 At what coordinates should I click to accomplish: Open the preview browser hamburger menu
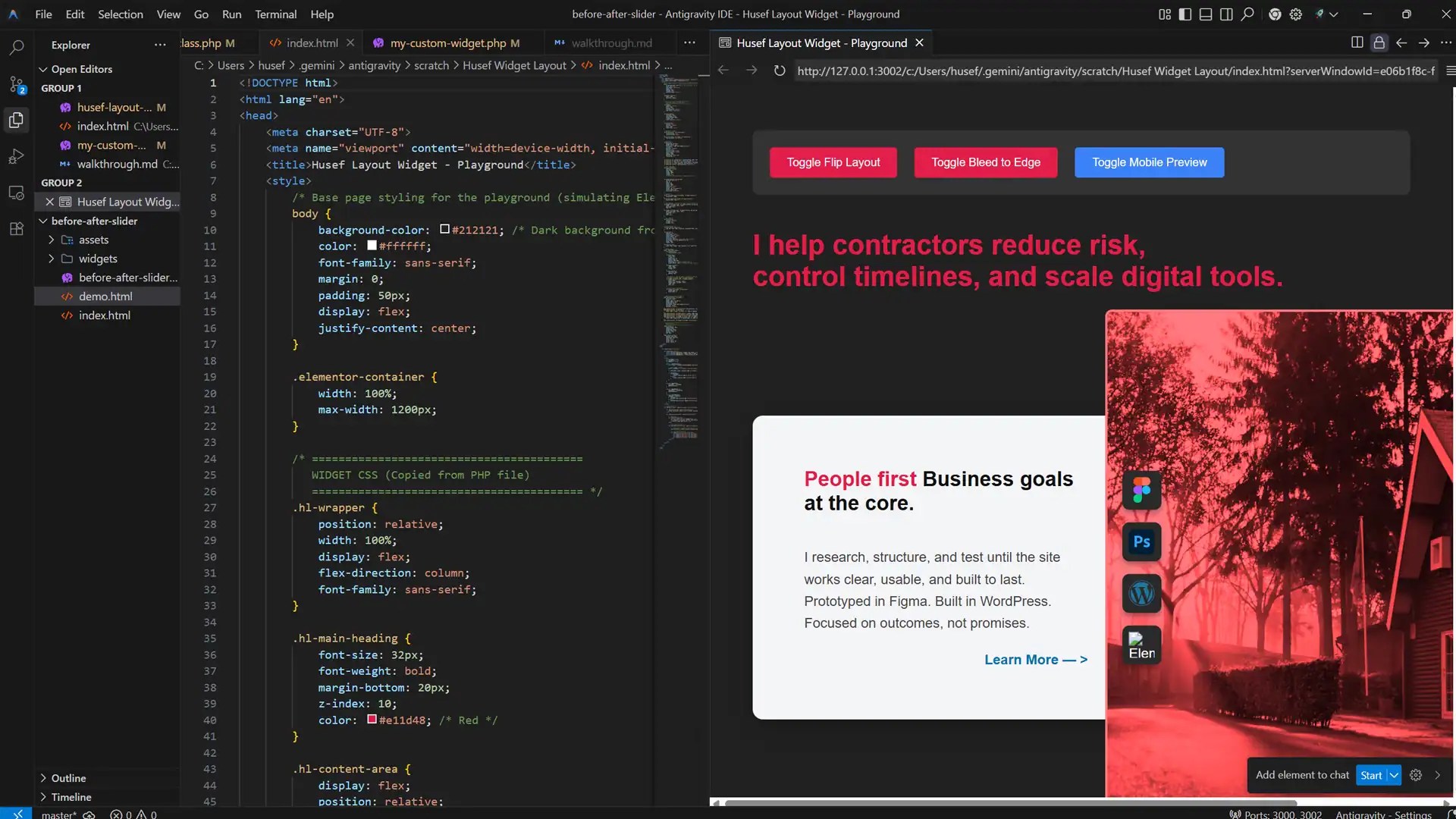tap(1450, 71)
